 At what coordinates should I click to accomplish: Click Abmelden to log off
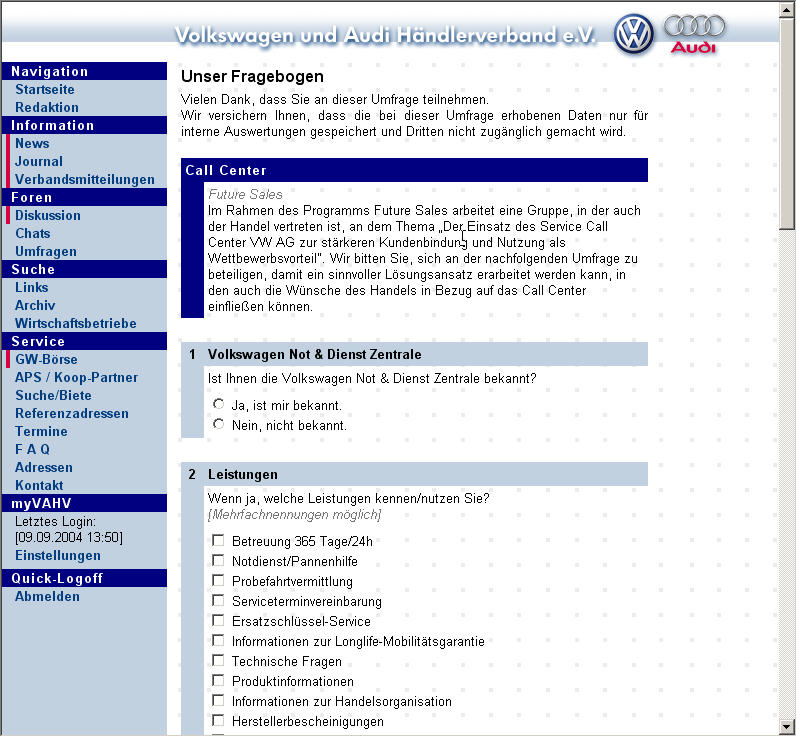point(47,597)
